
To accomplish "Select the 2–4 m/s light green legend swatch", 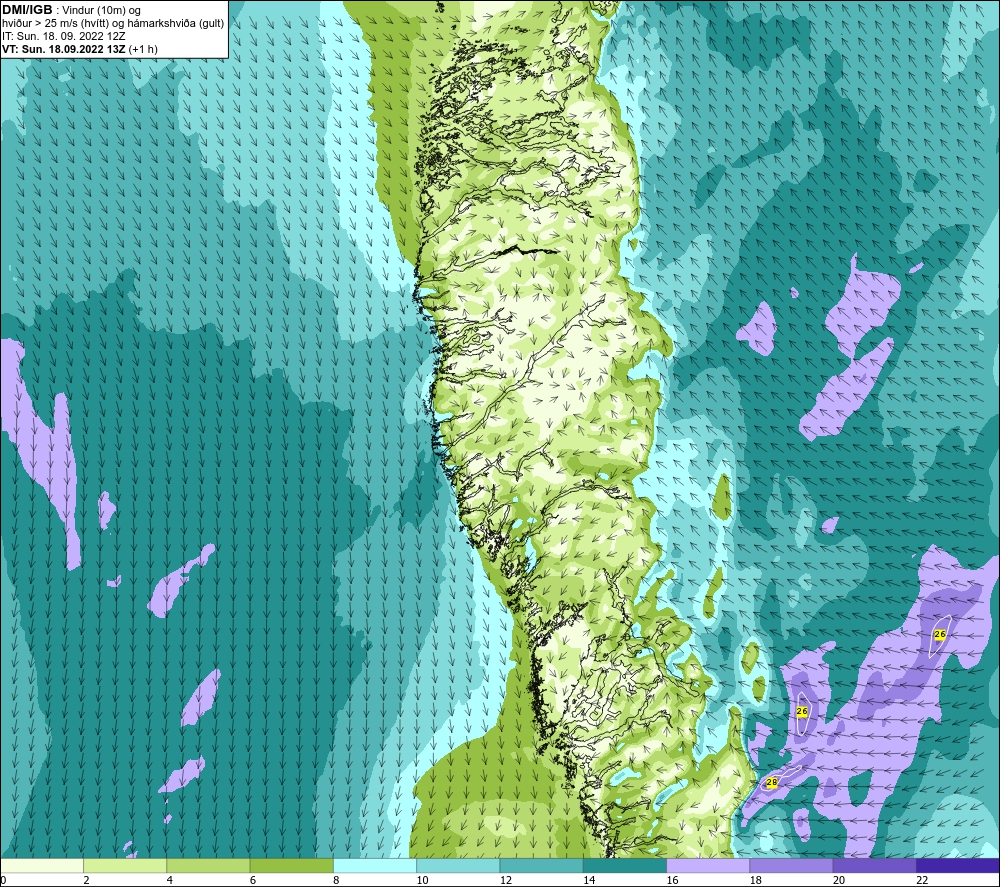I will pyautogui.click(x=125, y=865).
